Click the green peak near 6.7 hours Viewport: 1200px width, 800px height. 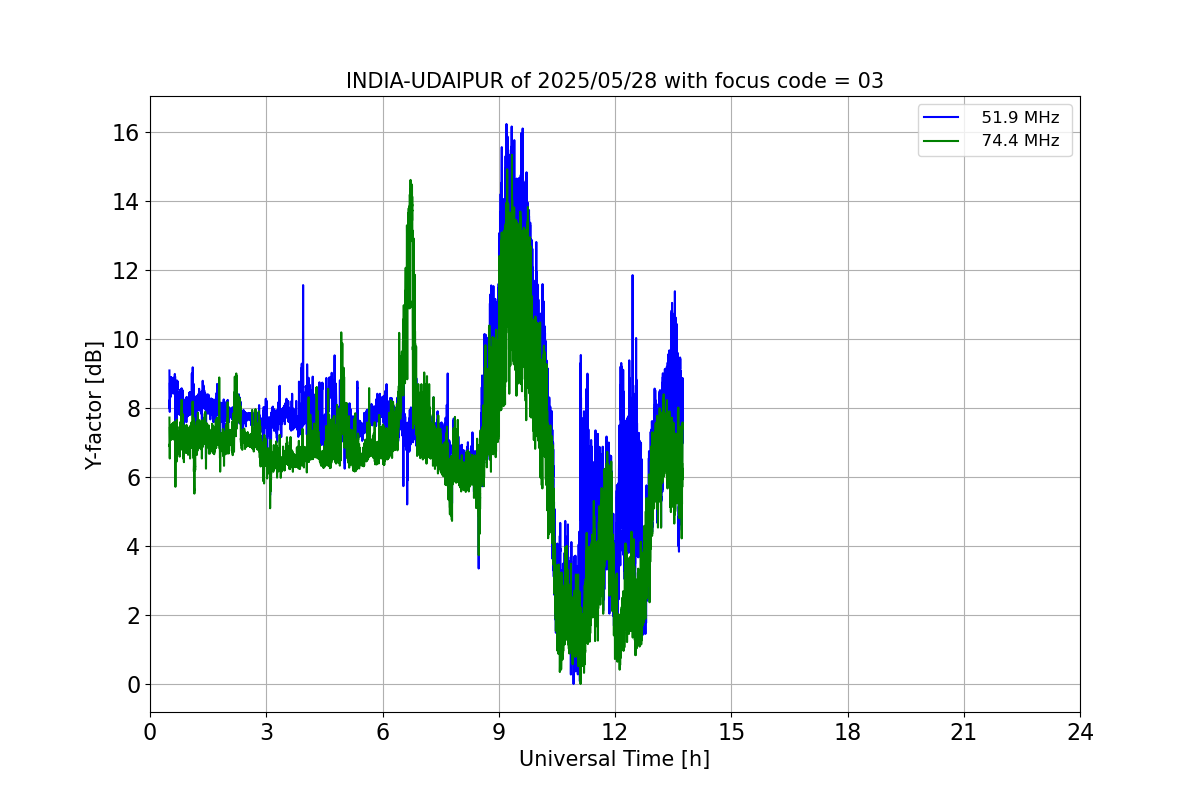click(410, 182)
